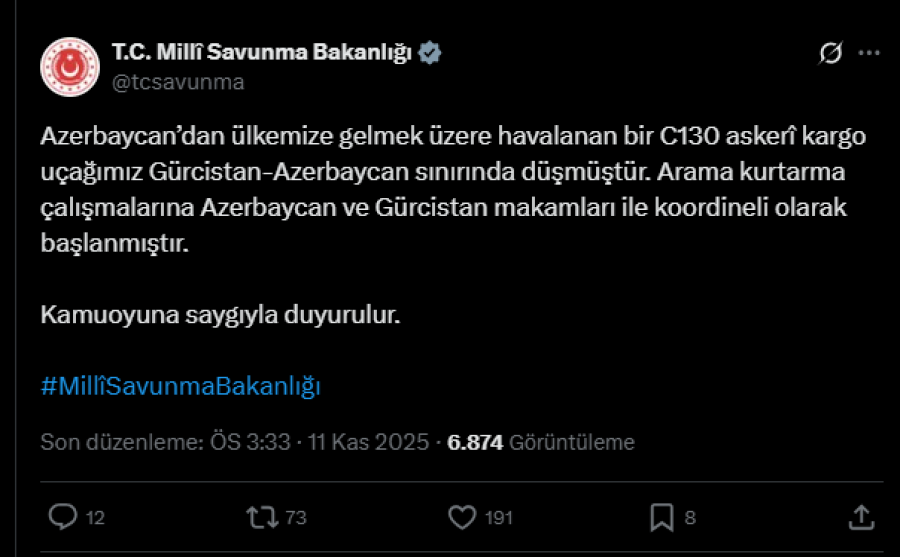Image resolution: width=900 pixels, height=557 pixels.
Task: Open the #MillîSavunmaBakanlığı hashtag
Action: pos(180,387)
